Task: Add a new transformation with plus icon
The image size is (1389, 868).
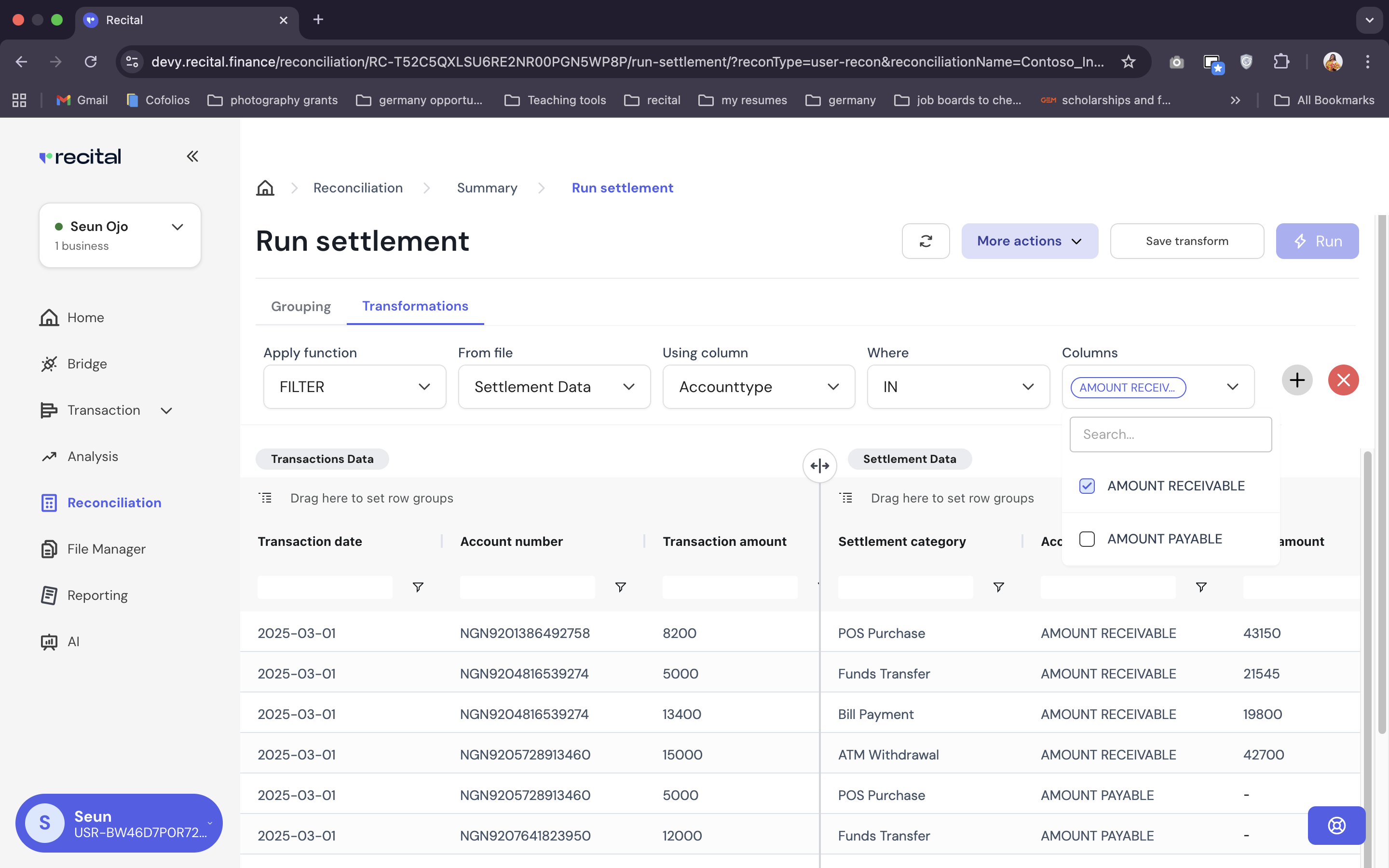Action: tap(1296, 380)
